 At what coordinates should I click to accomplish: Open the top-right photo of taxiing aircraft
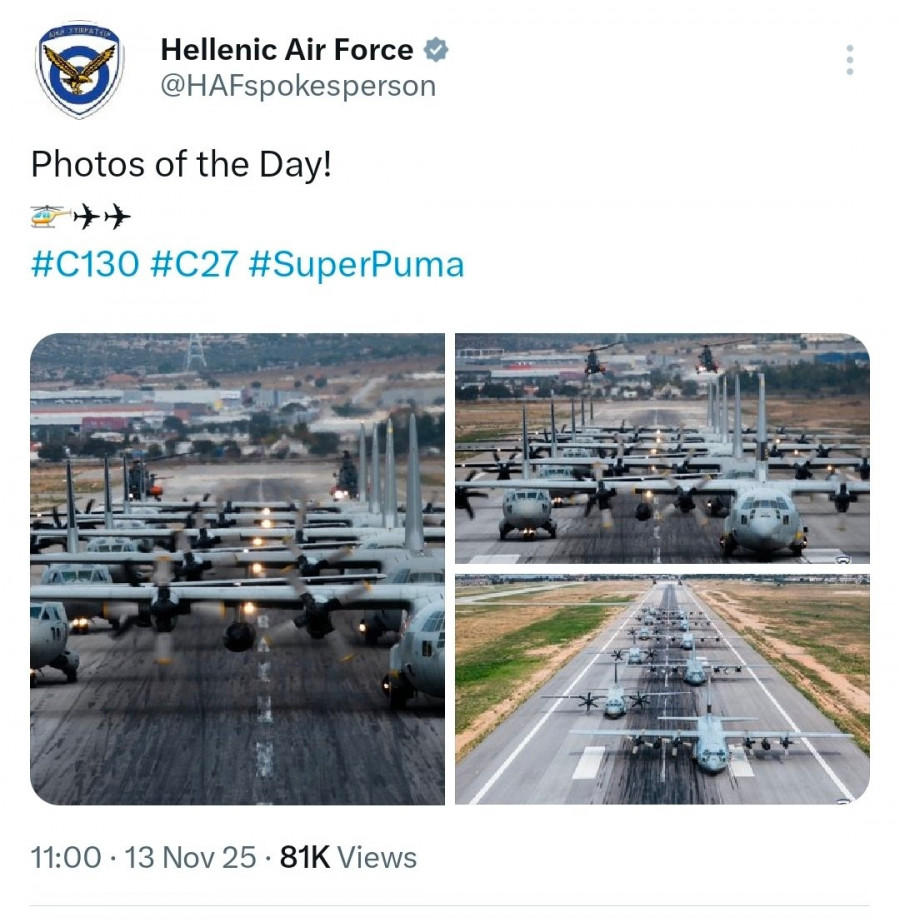coord(662,449)
